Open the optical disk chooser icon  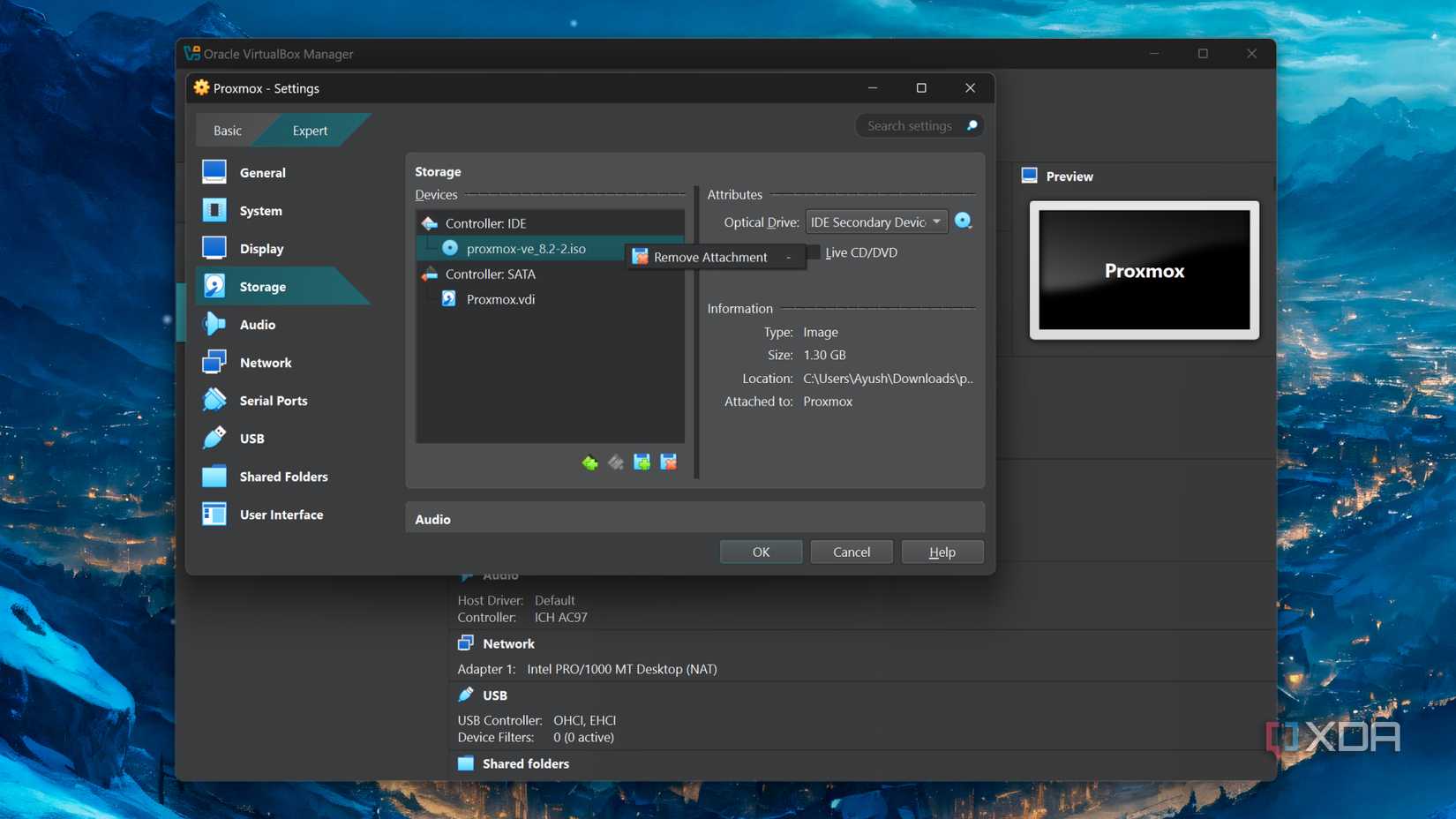963,221
